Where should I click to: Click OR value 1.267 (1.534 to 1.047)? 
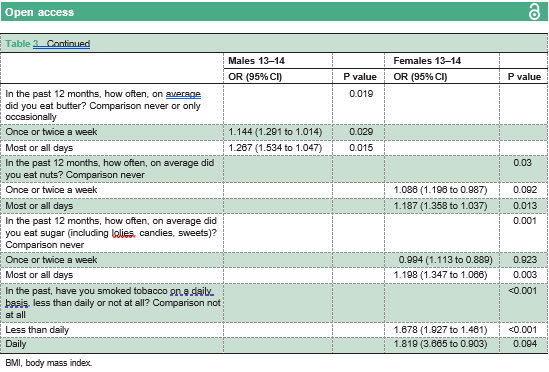coord(275,147)
